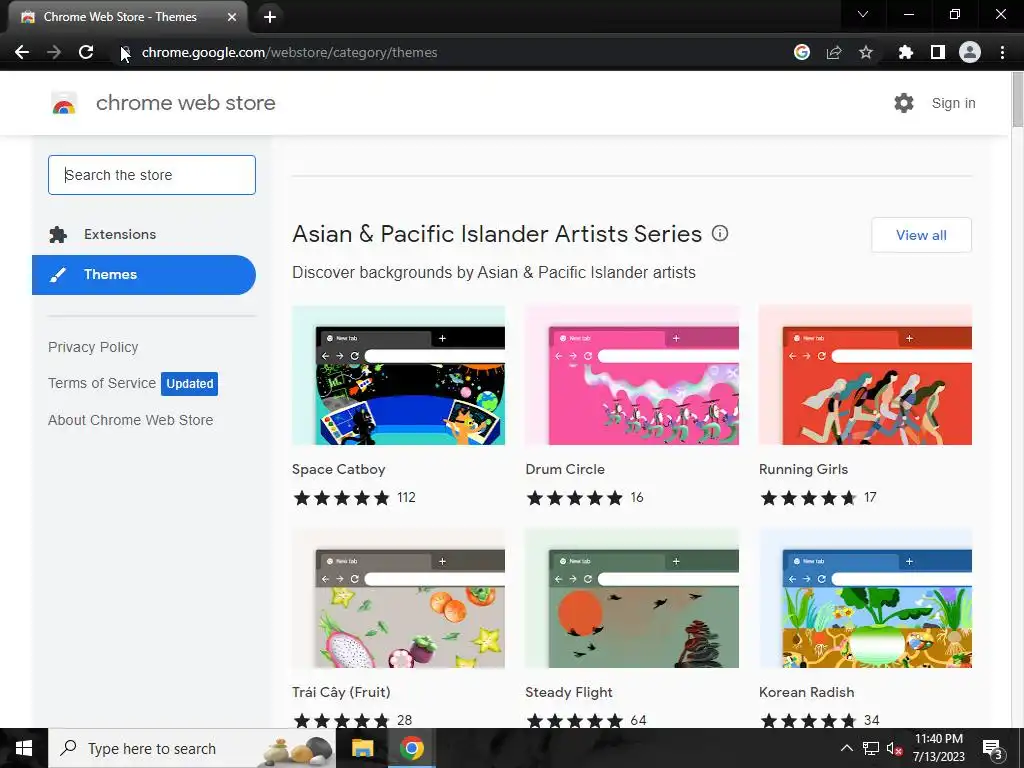Open Chrome's three-dot menu
Image resolution: width=1024 pixels, height=768 pixels.
[1002, 52]
